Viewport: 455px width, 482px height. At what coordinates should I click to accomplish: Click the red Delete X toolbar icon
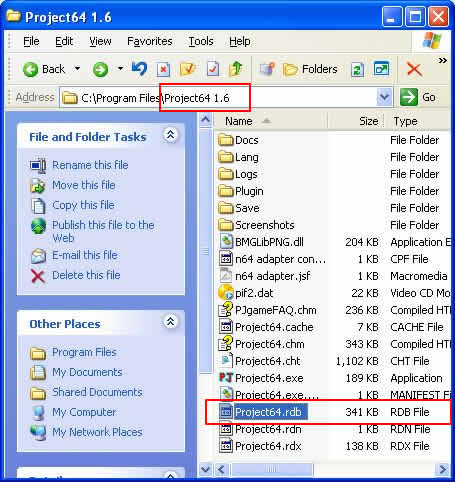[x=414, y=69]
